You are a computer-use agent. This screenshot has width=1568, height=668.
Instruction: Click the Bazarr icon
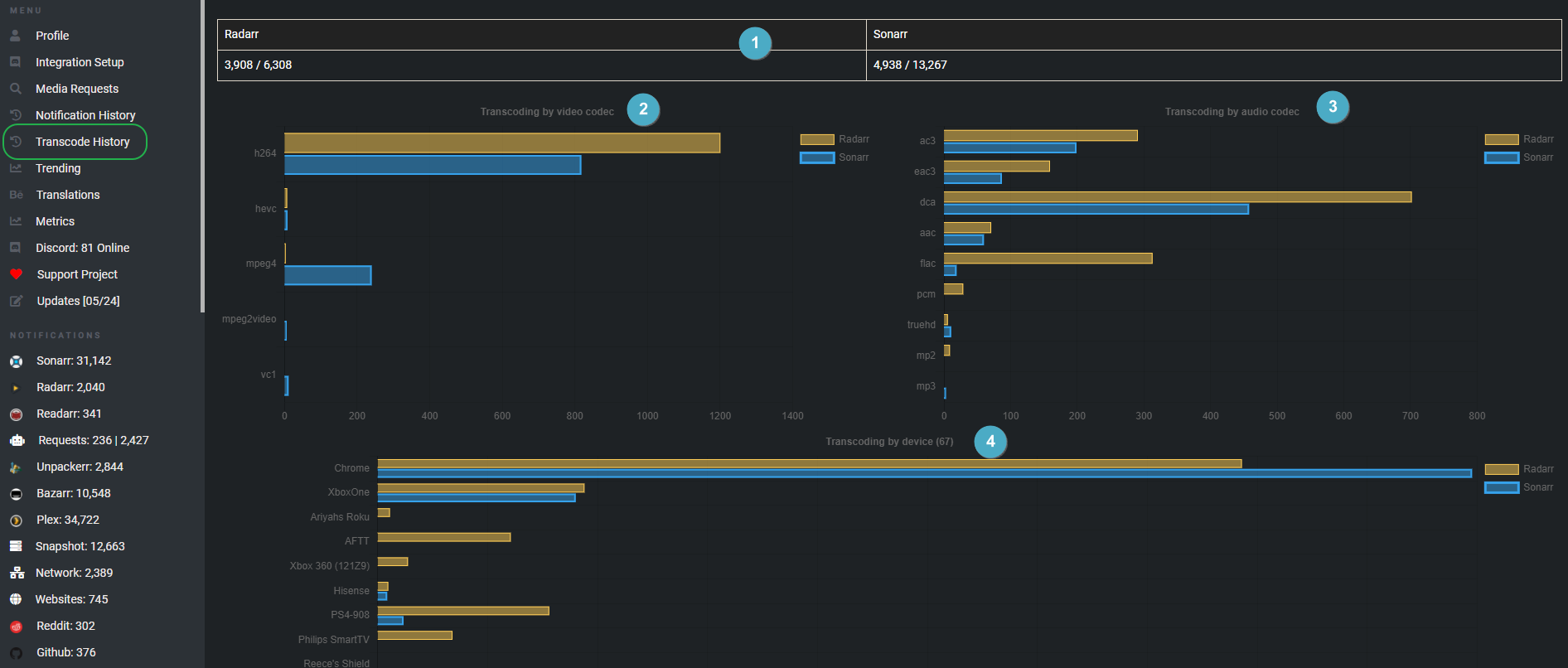coord(16,494)
